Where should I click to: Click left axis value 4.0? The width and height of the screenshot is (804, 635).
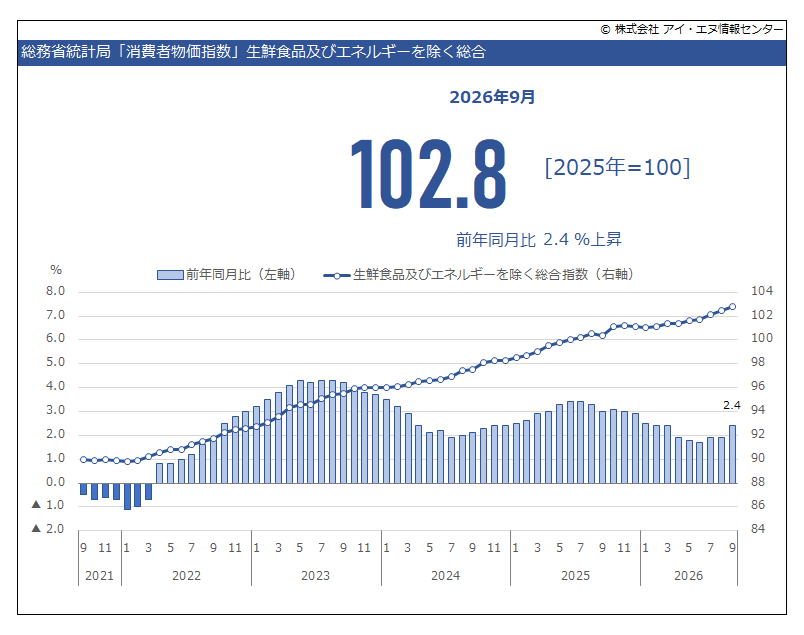(55, 386)
